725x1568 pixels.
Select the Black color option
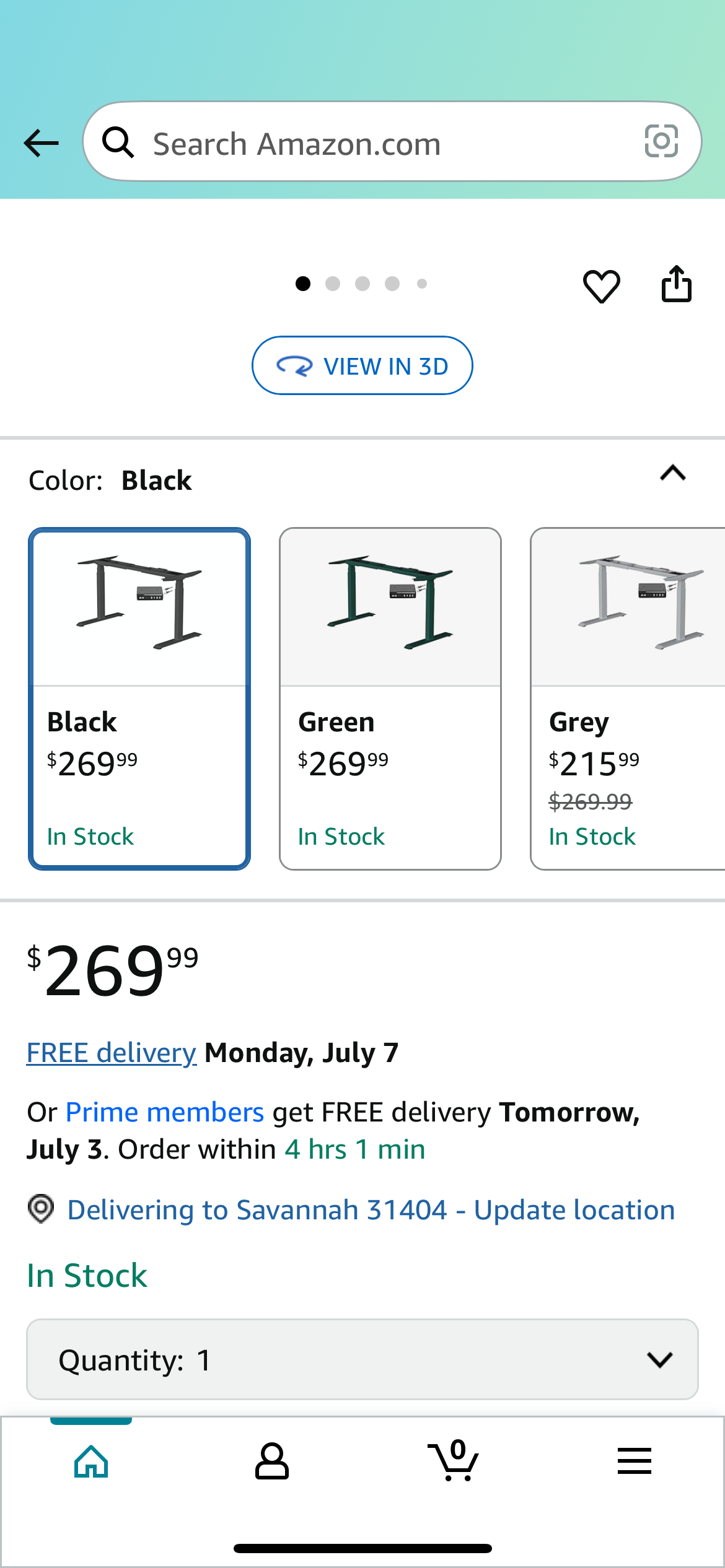point(139,699)
